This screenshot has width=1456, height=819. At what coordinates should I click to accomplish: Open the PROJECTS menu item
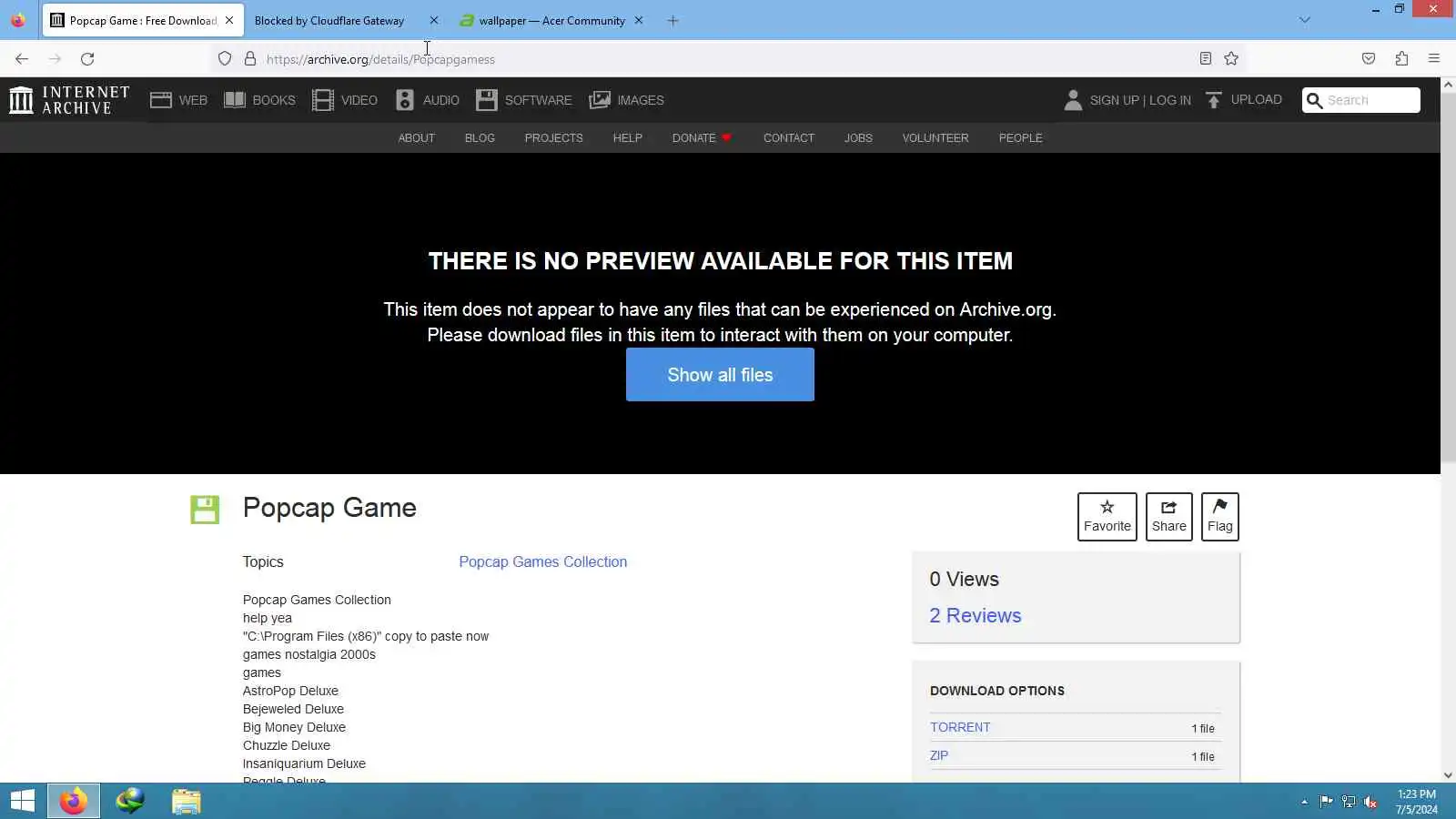(553, 138)
